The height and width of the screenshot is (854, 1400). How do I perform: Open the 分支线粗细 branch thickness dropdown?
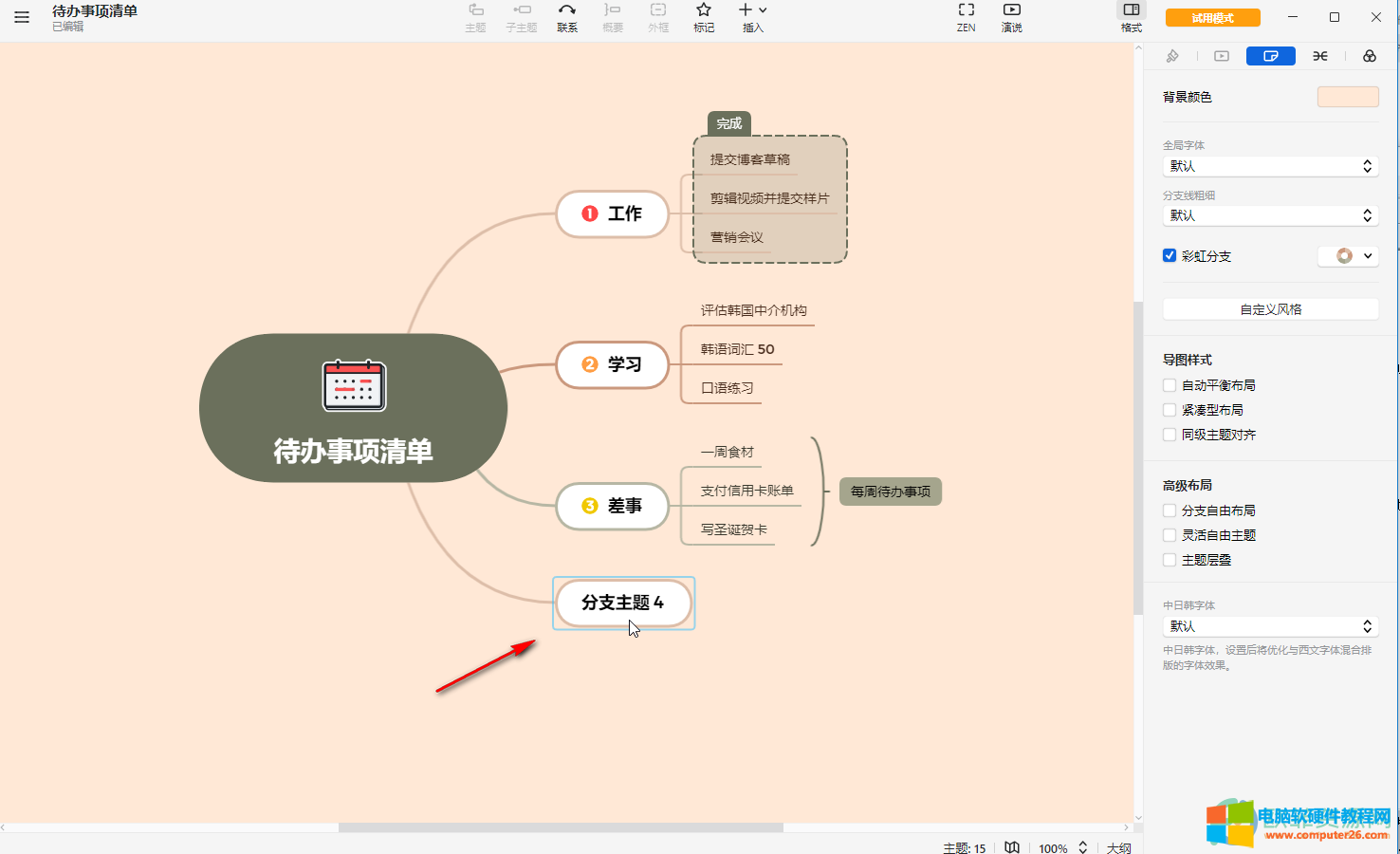coord(1271,215)
